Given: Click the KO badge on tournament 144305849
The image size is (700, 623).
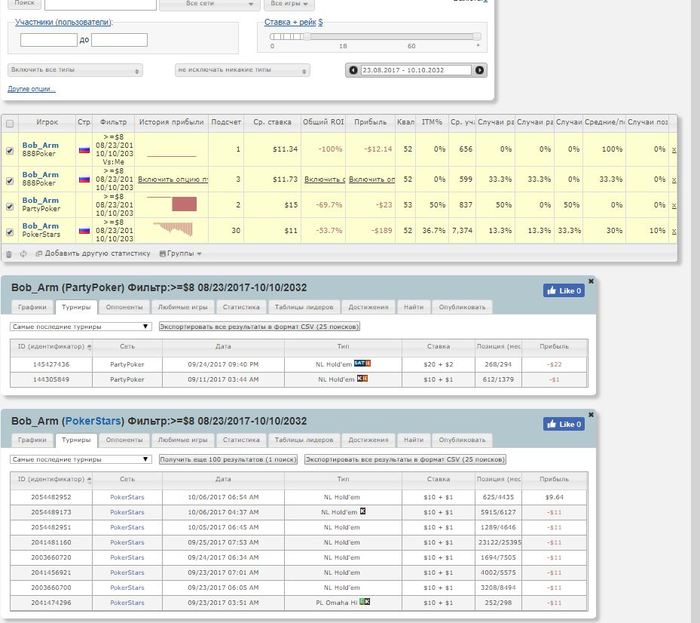Looking at the screenshot, I should coord(362,378).
